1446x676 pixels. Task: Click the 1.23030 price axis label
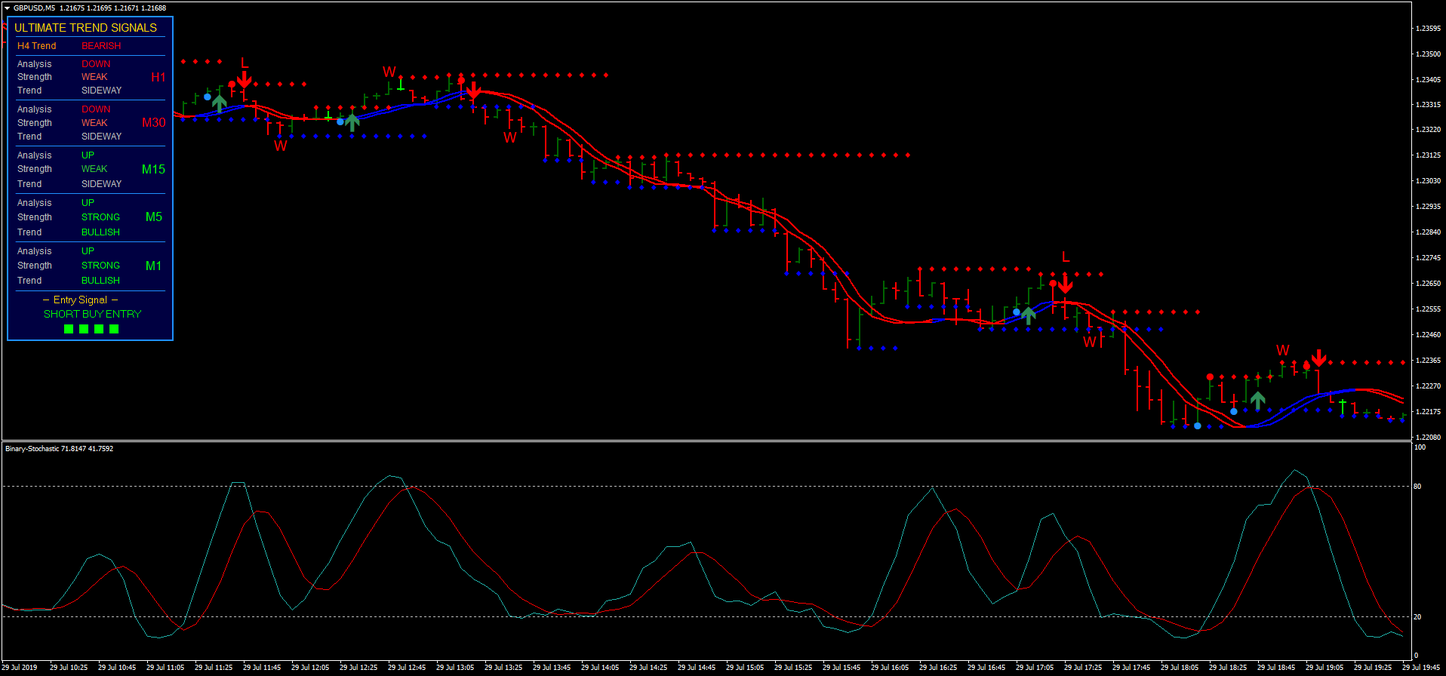tap(1428, 181)
